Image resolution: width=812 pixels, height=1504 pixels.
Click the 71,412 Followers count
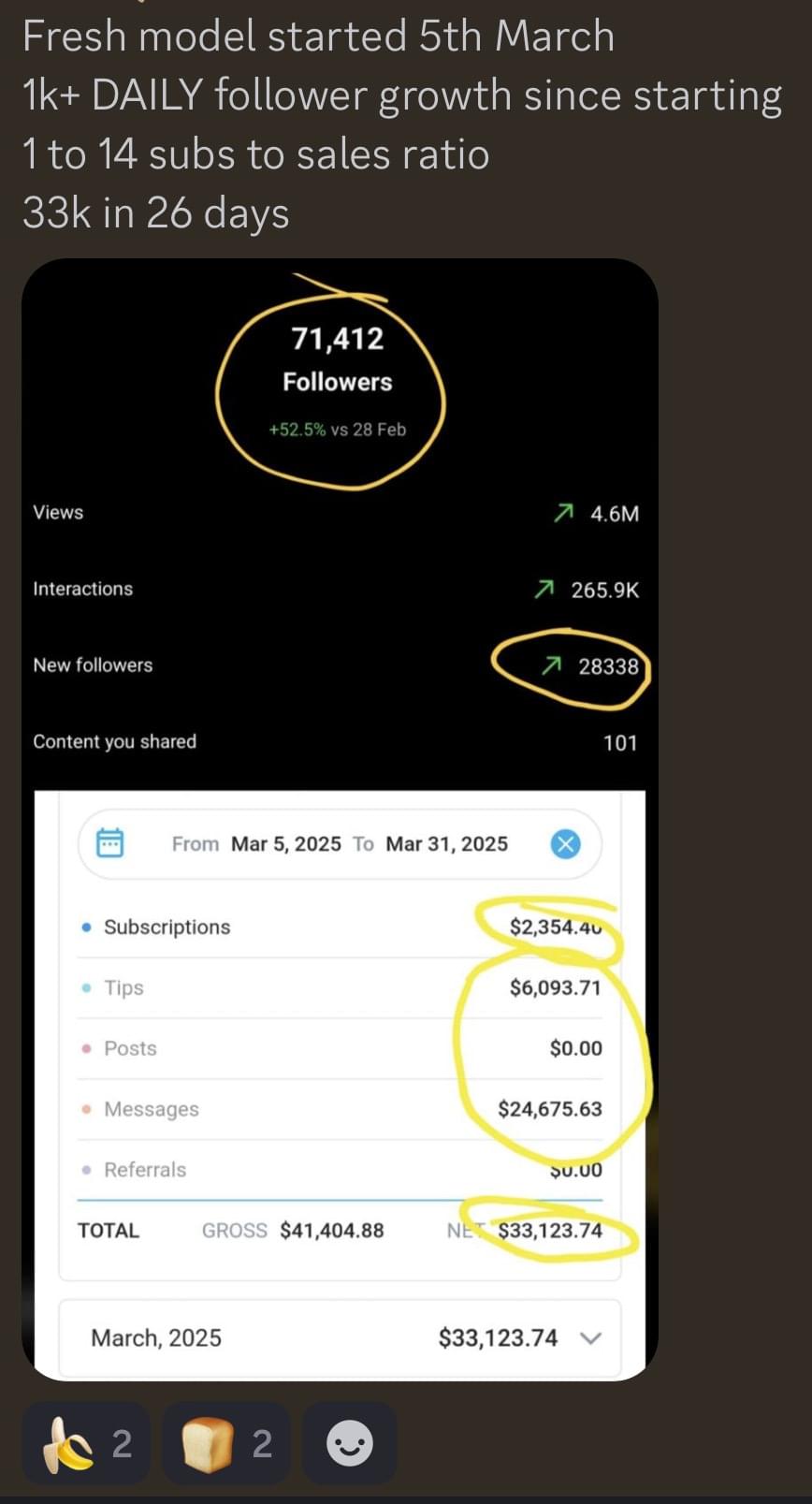click(337, 339)
